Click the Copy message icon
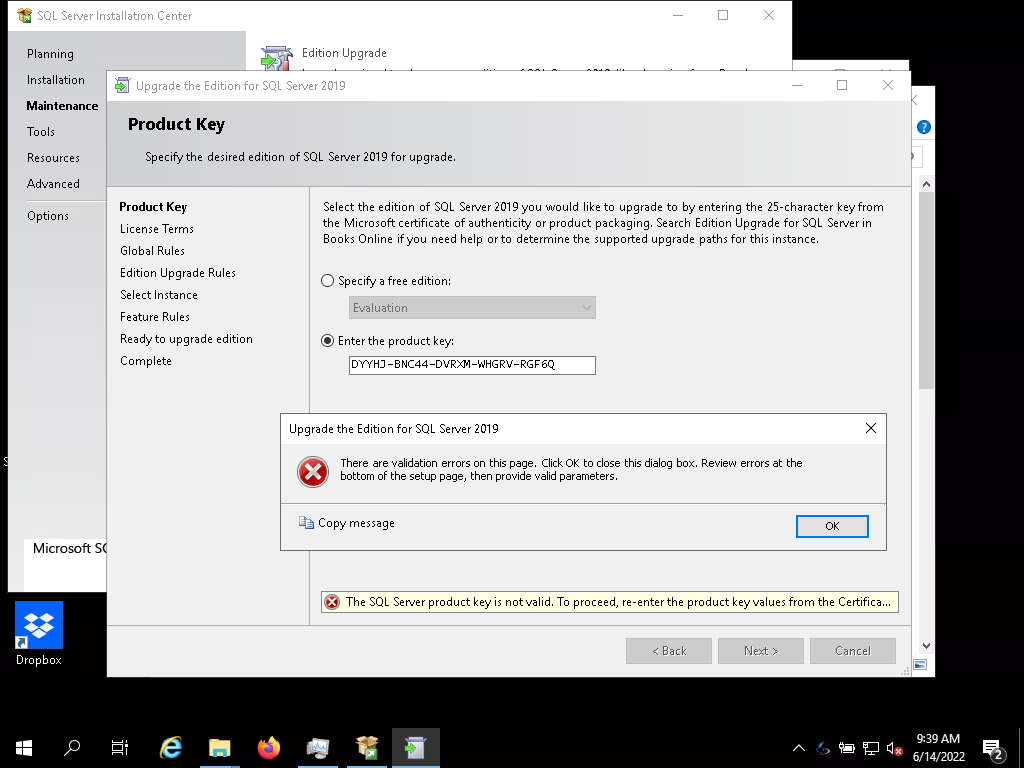The image size is (1024, 768). [x=306, y=523]
